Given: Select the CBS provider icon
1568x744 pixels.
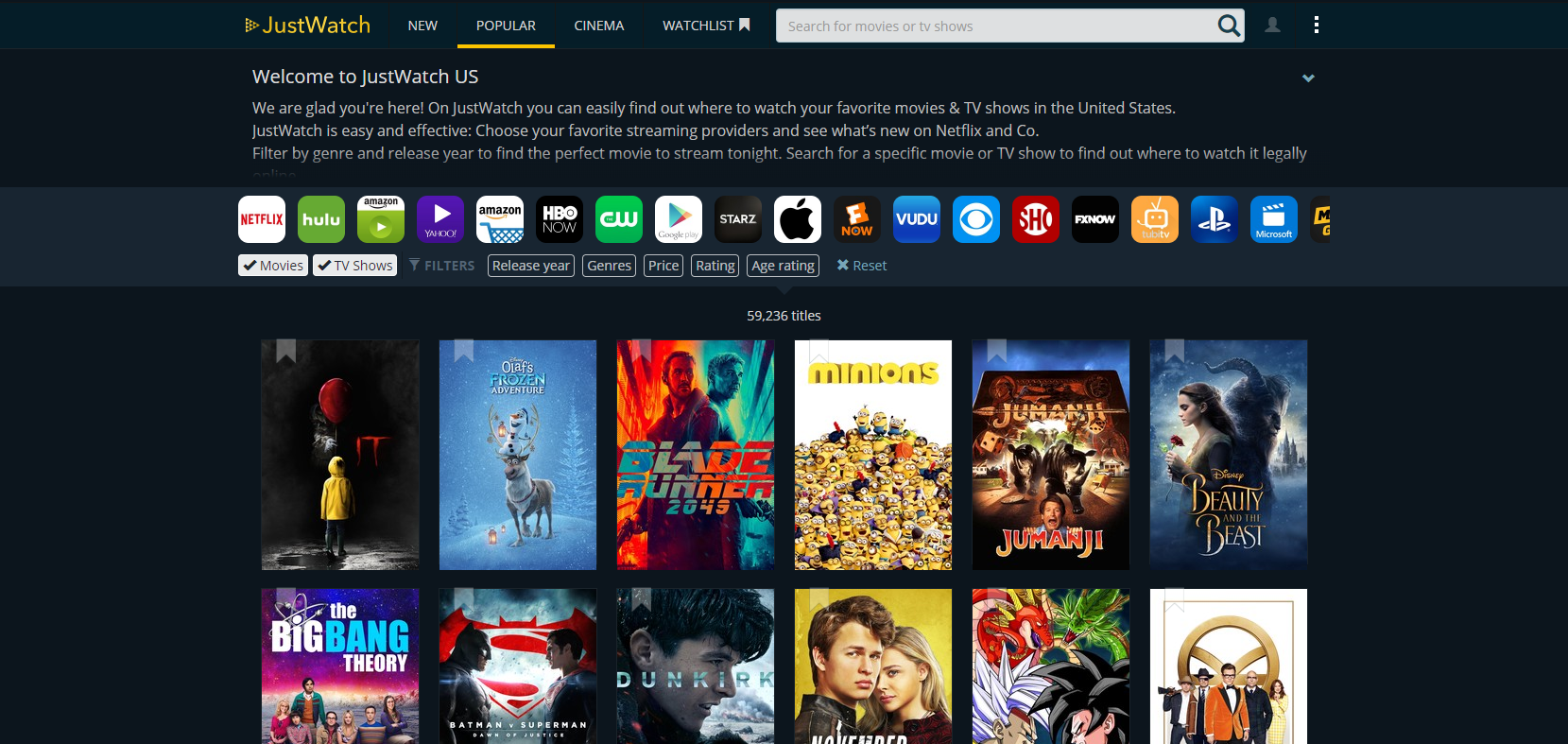Looking at the screenshot, I should tap(976, 219).
